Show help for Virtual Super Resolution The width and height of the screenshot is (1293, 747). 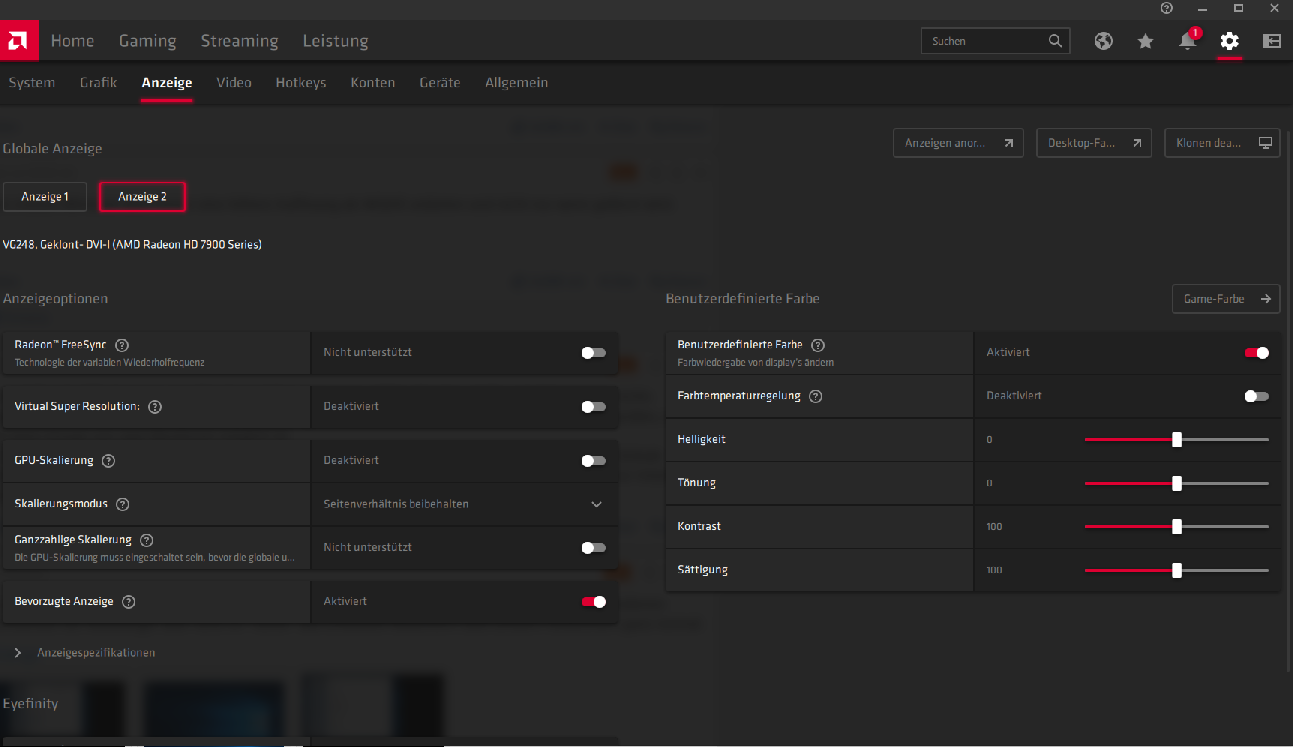155,407
